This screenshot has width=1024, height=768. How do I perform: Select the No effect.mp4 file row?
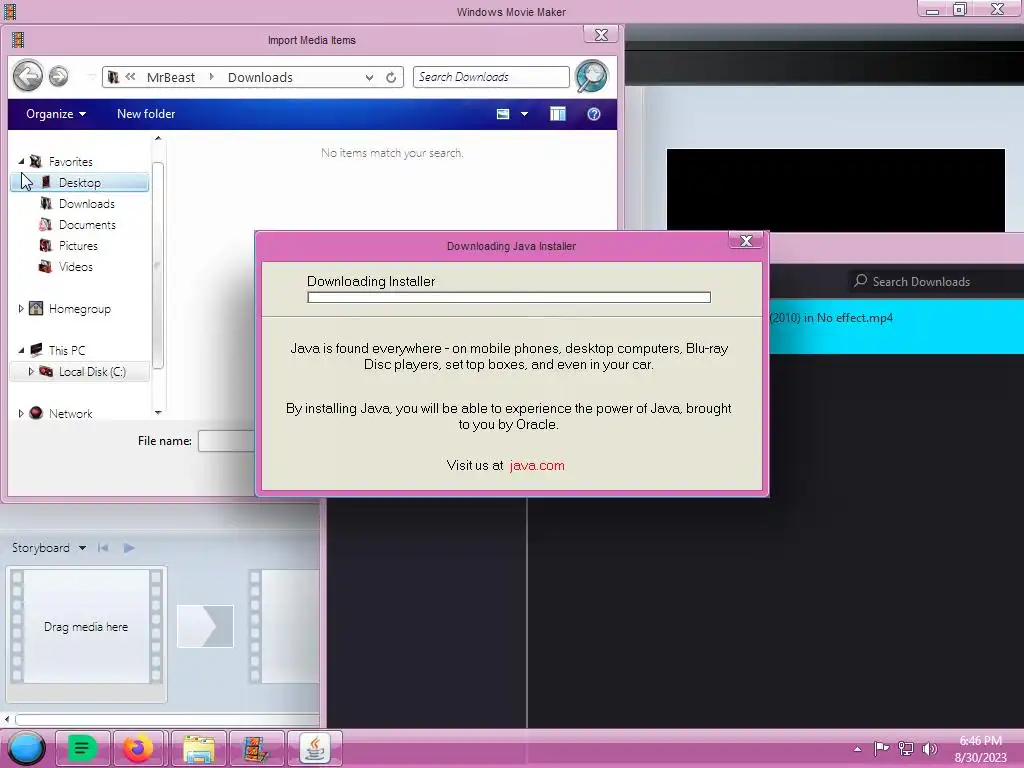point(896,327)
